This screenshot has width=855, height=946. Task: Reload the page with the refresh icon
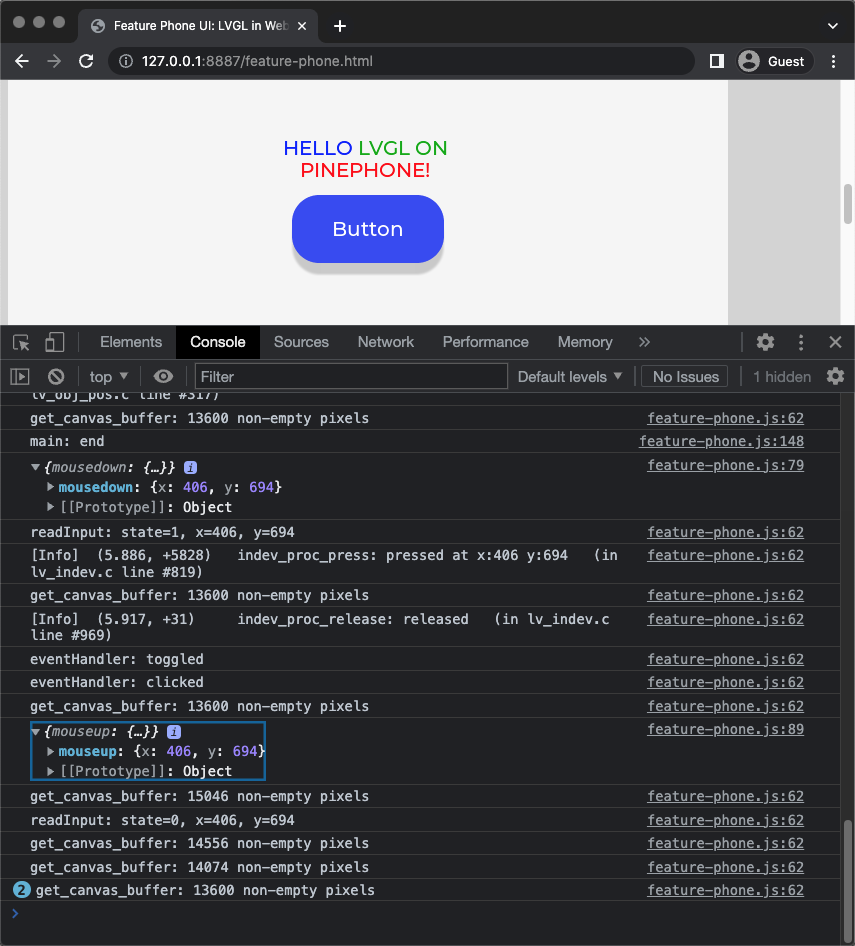86,61
